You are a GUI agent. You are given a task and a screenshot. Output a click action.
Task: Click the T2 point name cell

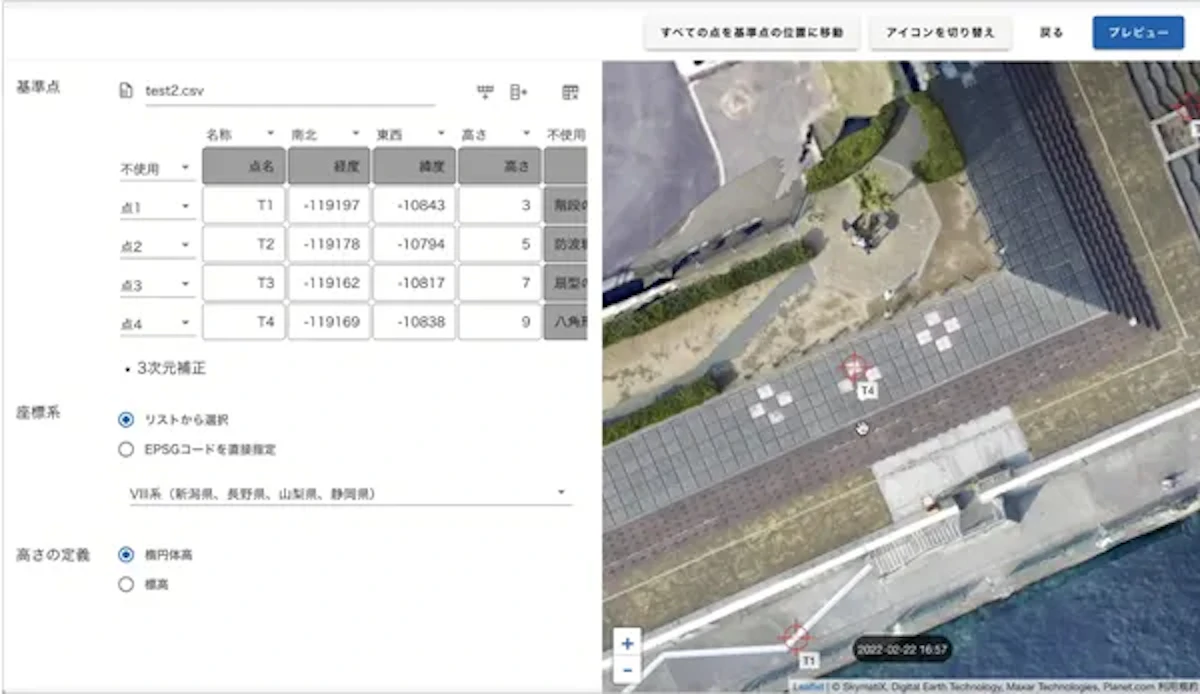tap(243, 244)
